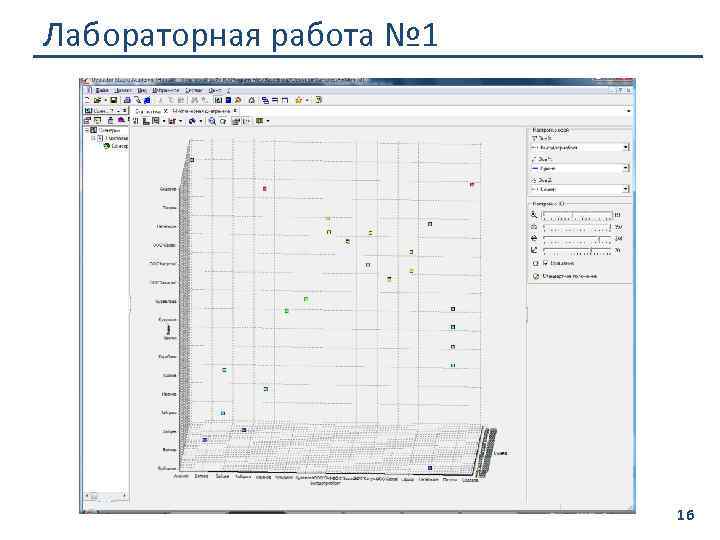Open the dropdown arrow beside the star icon

tap(307, 100)
